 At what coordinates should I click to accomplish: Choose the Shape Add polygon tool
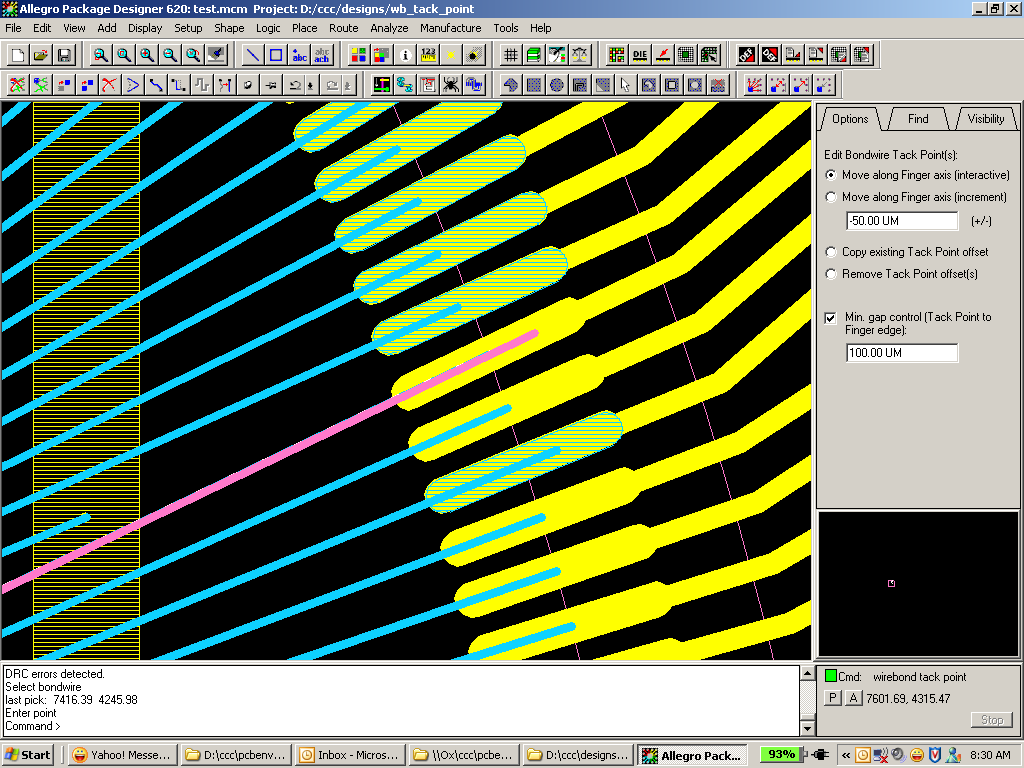point(511,85)
